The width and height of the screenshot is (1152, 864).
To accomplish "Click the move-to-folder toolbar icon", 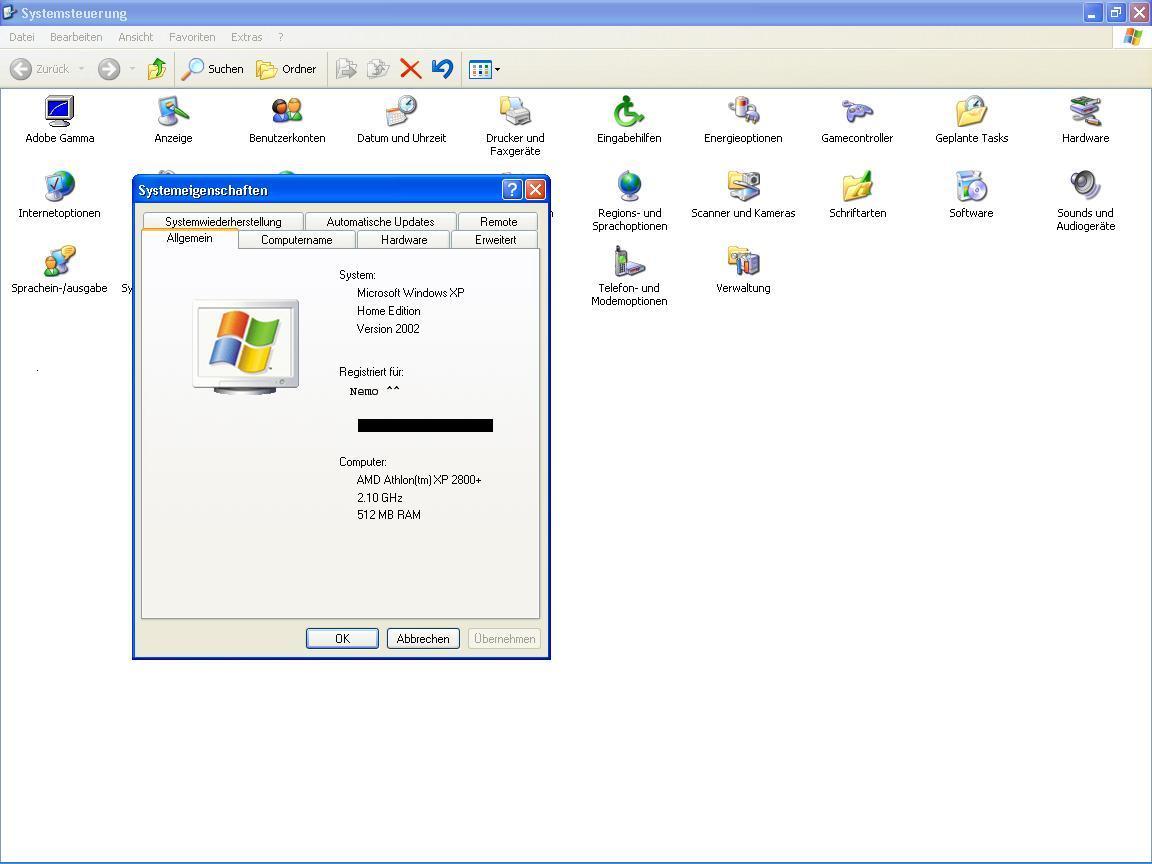I will tap(346, 69).
